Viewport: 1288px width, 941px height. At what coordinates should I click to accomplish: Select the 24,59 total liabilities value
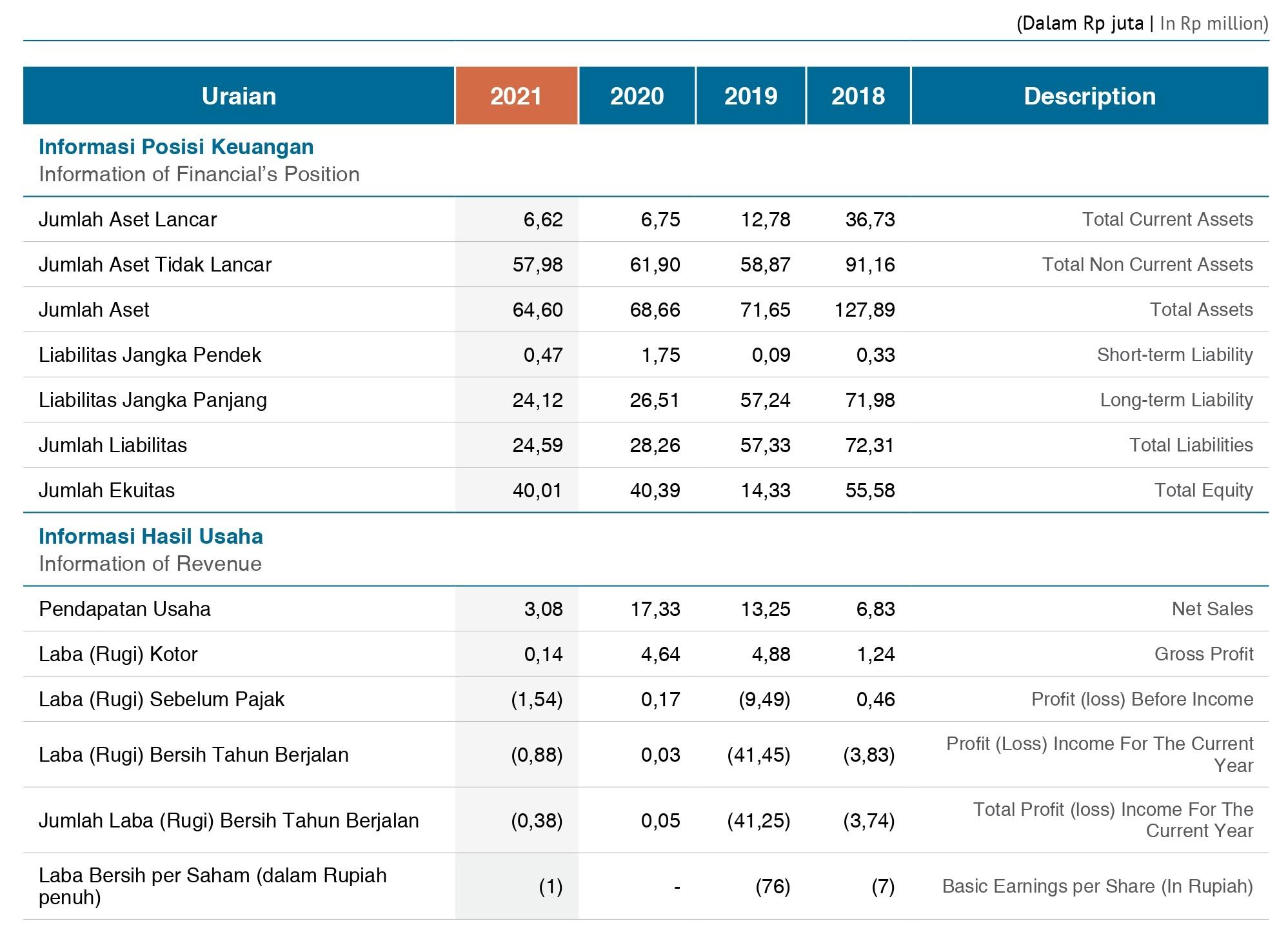pyautogui.click(x=538, y=445)
